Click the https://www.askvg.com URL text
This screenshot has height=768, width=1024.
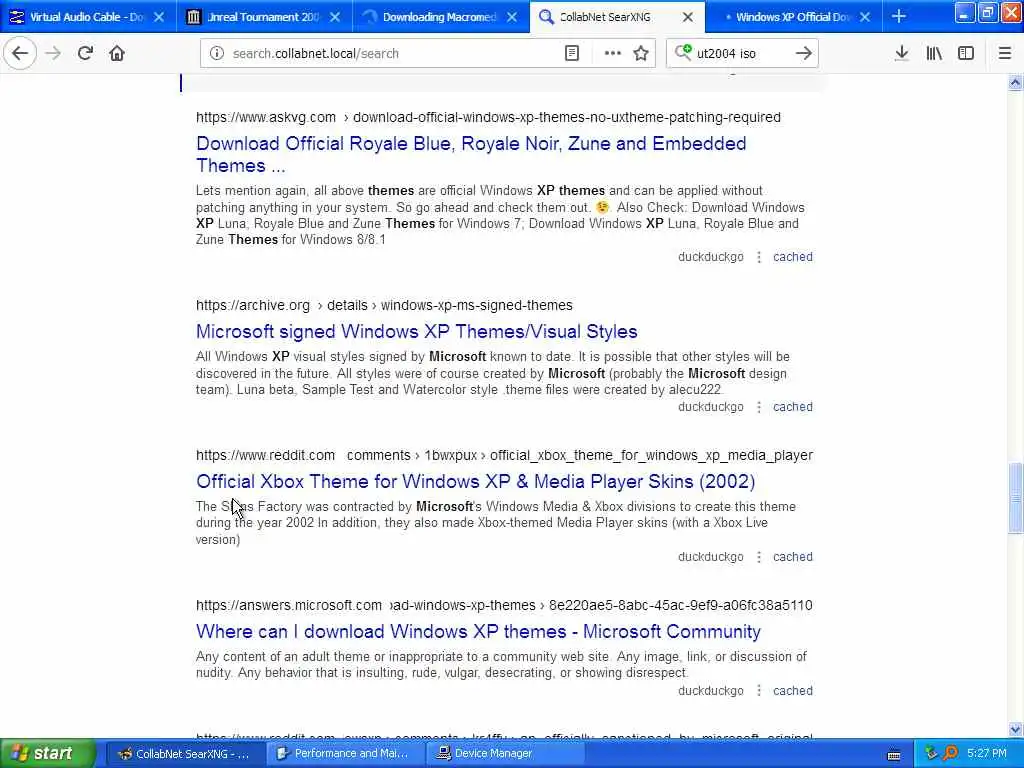point(266,117)
